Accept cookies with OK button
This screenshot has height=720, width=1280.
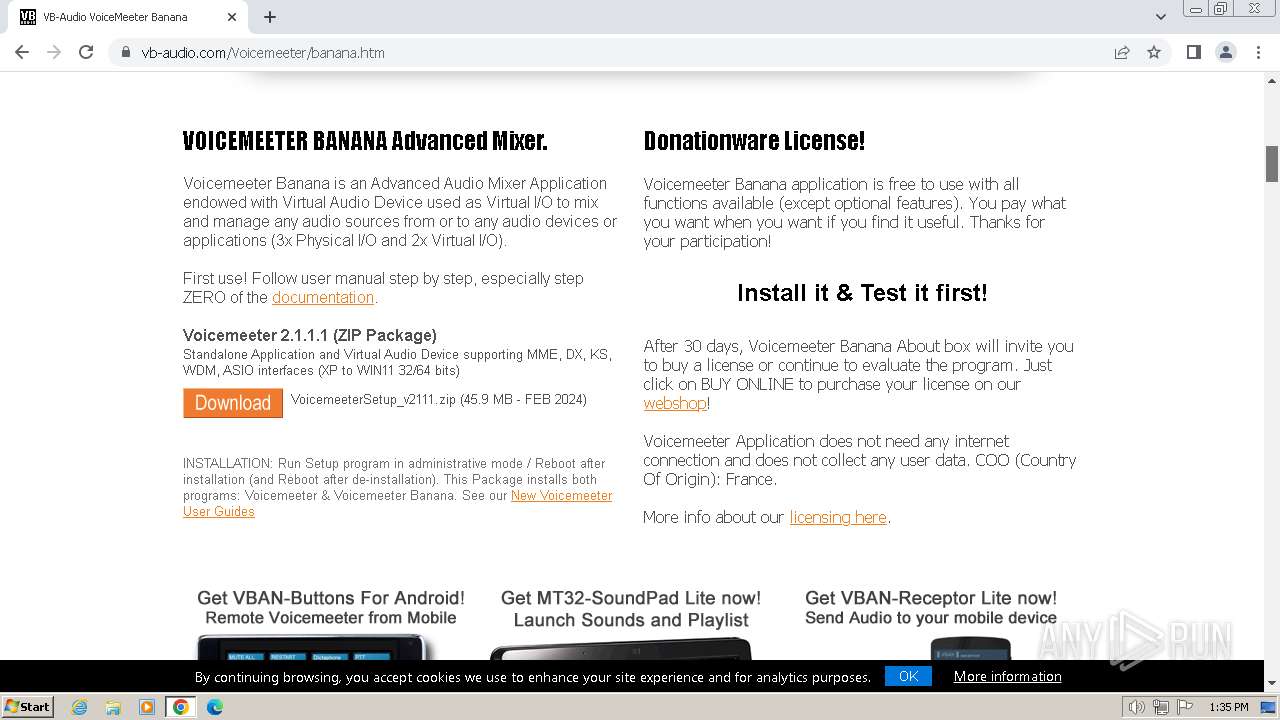908,676
